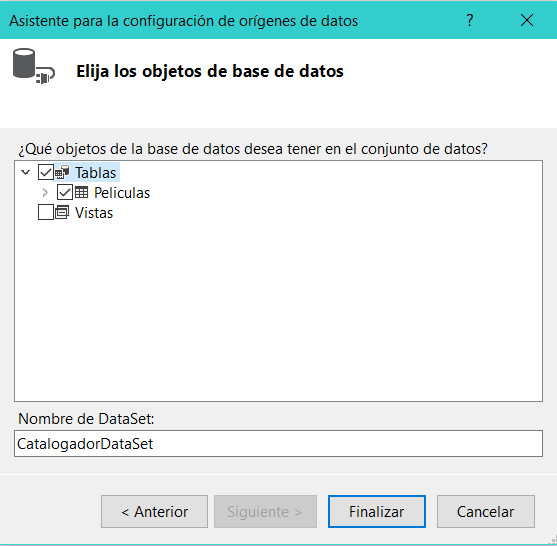Click the disabled Siguiente button
Screen dimensions: 557x546
point(265,512)
